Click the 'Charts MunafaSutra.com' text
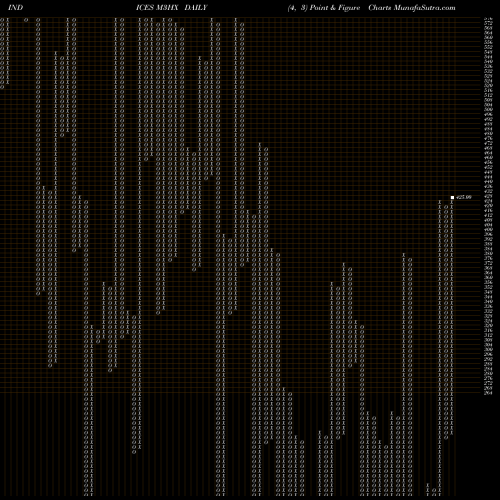The image size is (500, 500). (x=412, y=8)
